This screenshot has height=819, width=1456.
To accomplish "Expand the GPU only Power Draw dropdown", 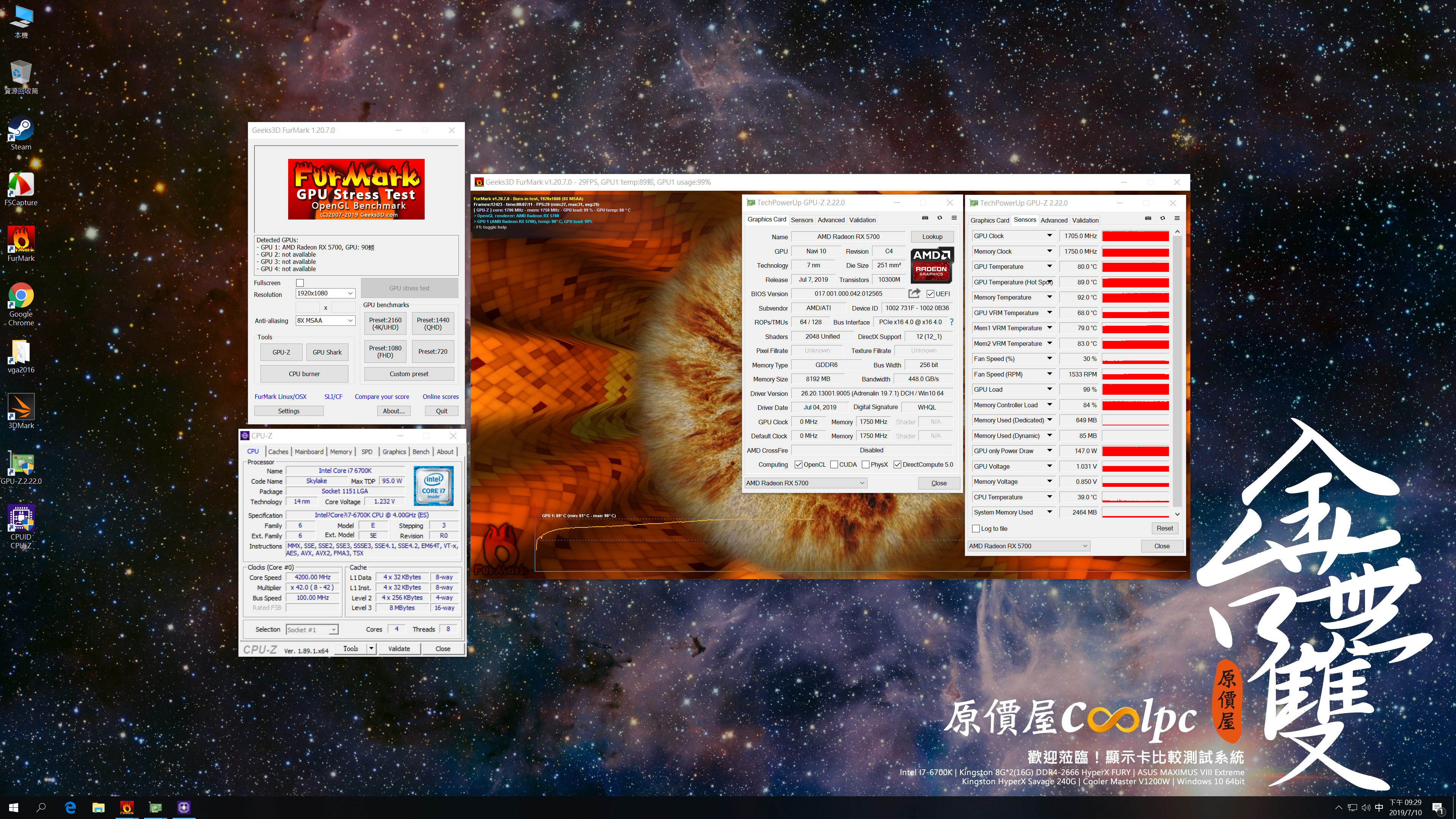I will [x=1050, y=450].
